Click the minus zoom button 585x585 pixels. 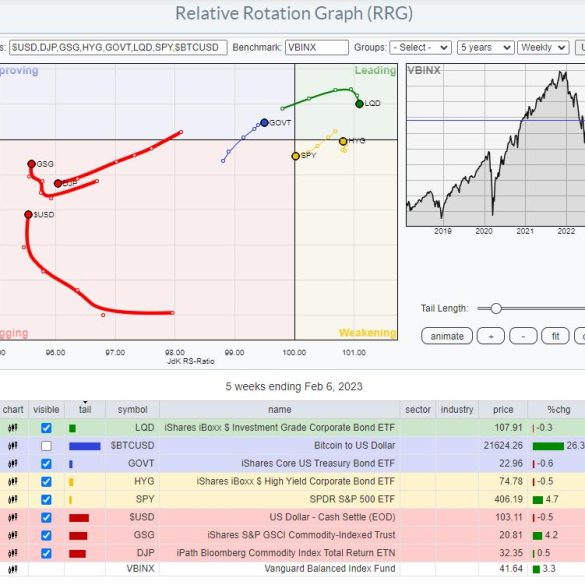click(523, 336)
